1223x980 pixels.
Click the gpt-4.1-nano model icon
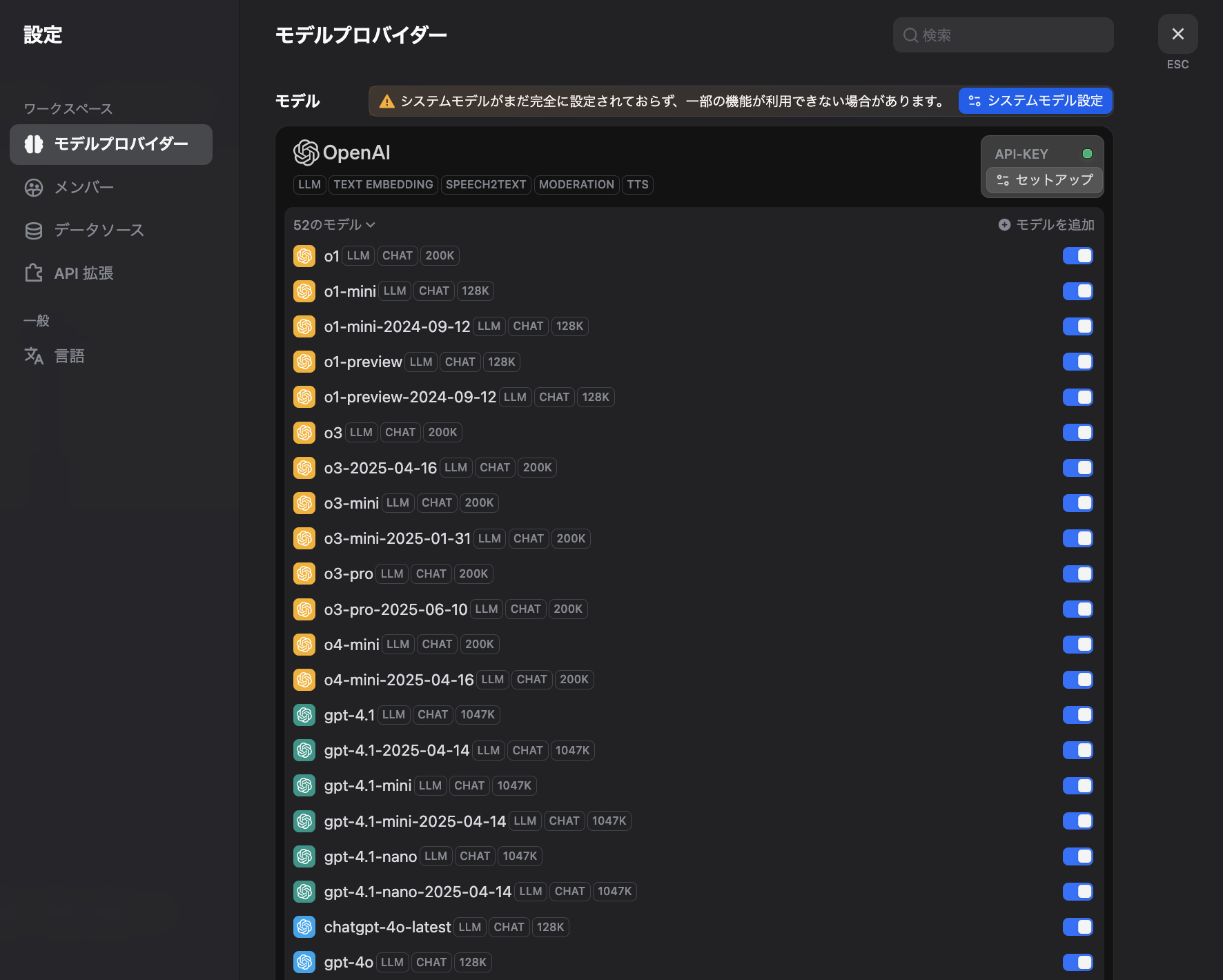pos(304,856)
